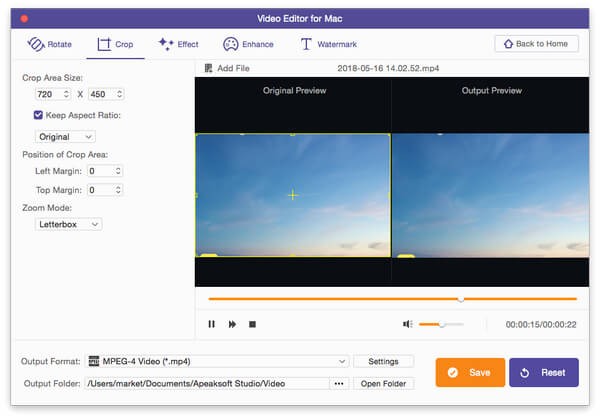
Task: Click the Add File icon
Action: 209,68
